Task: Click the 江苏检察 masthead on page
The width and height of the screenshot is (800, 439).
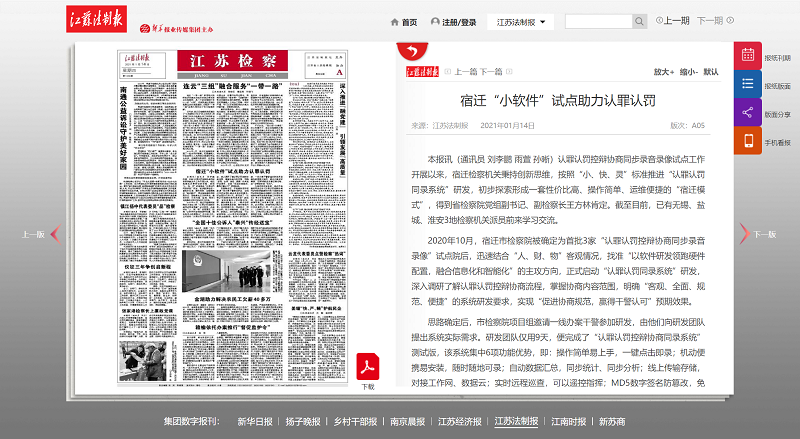Action: click(x=233, y=61)
